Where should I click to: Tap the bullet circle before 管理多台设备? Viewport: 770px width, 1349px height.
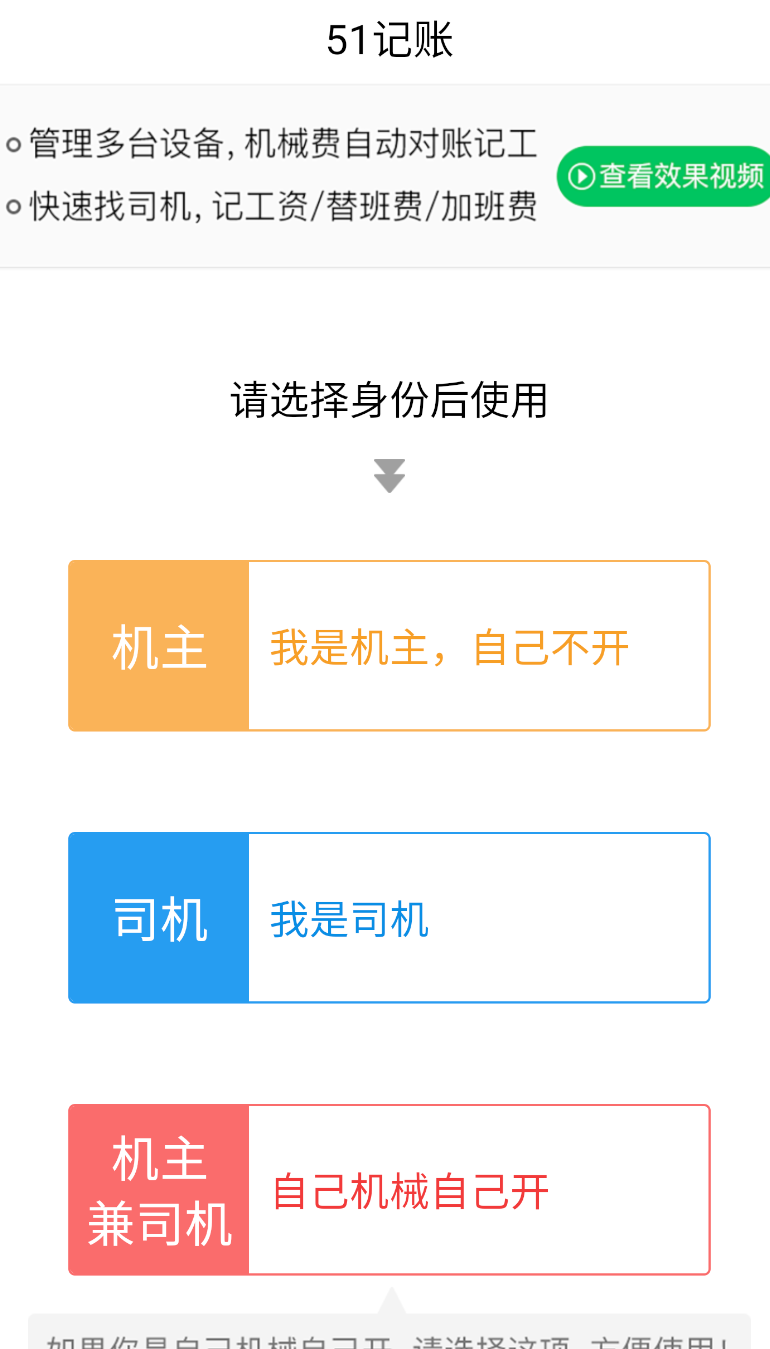[14, 145]
